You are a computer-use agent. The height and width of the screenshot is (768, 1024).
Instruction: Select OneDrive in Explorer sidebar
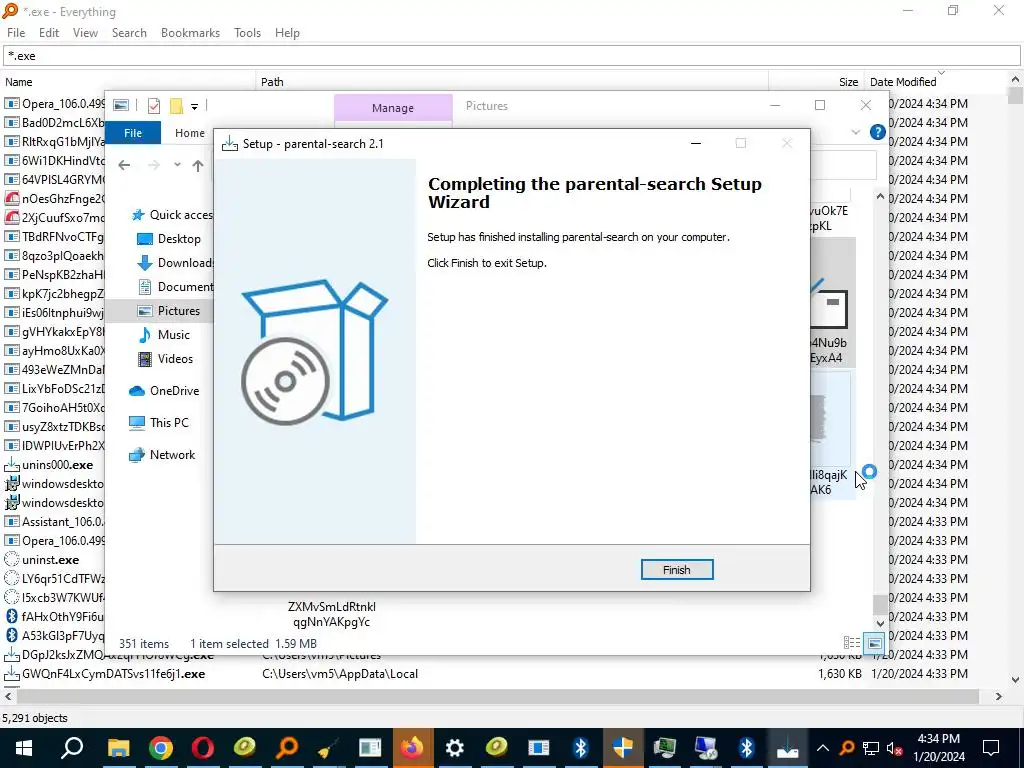pos(164,391)
